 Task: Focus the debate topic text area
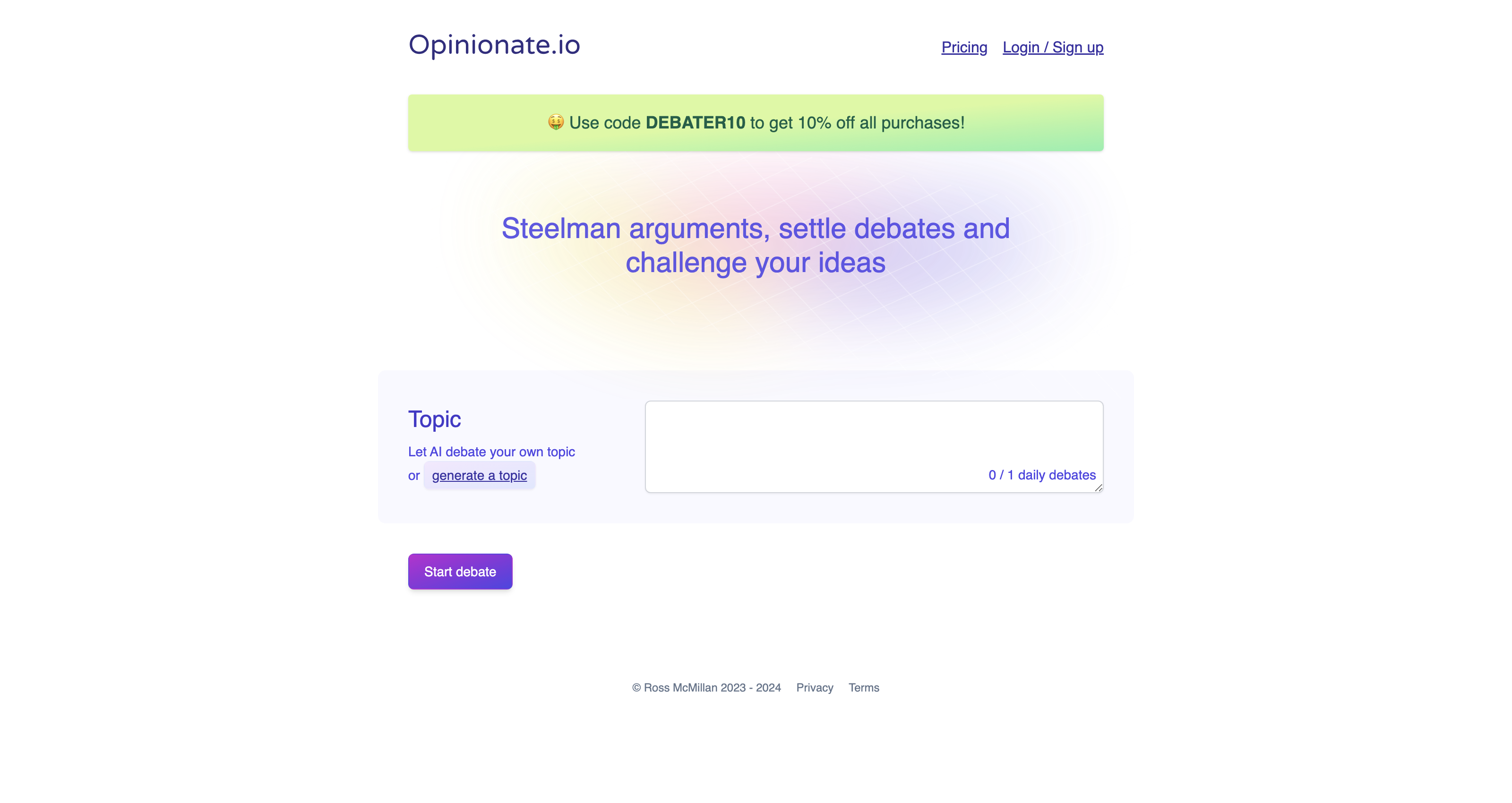[x=874, y=447]
